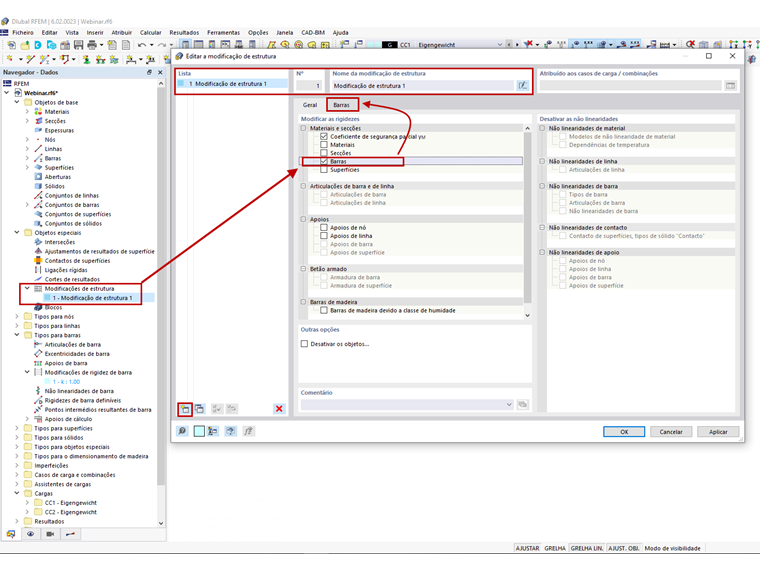Click the magnifier with red X toolbar icon
The image size is (760, 570).
click(x=690, y=44)
